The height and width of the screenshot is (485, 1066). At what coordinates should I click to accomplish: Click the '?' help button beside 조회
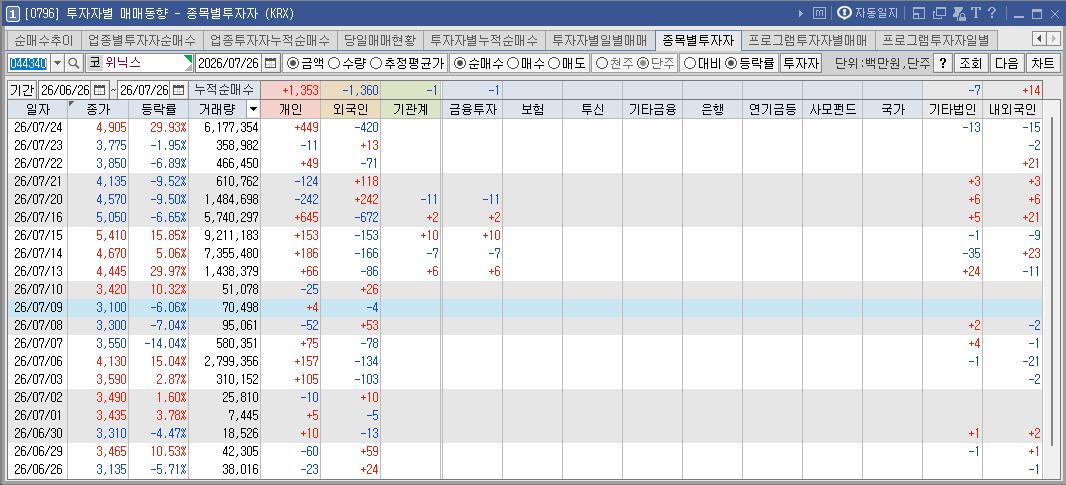pos(942,63)
